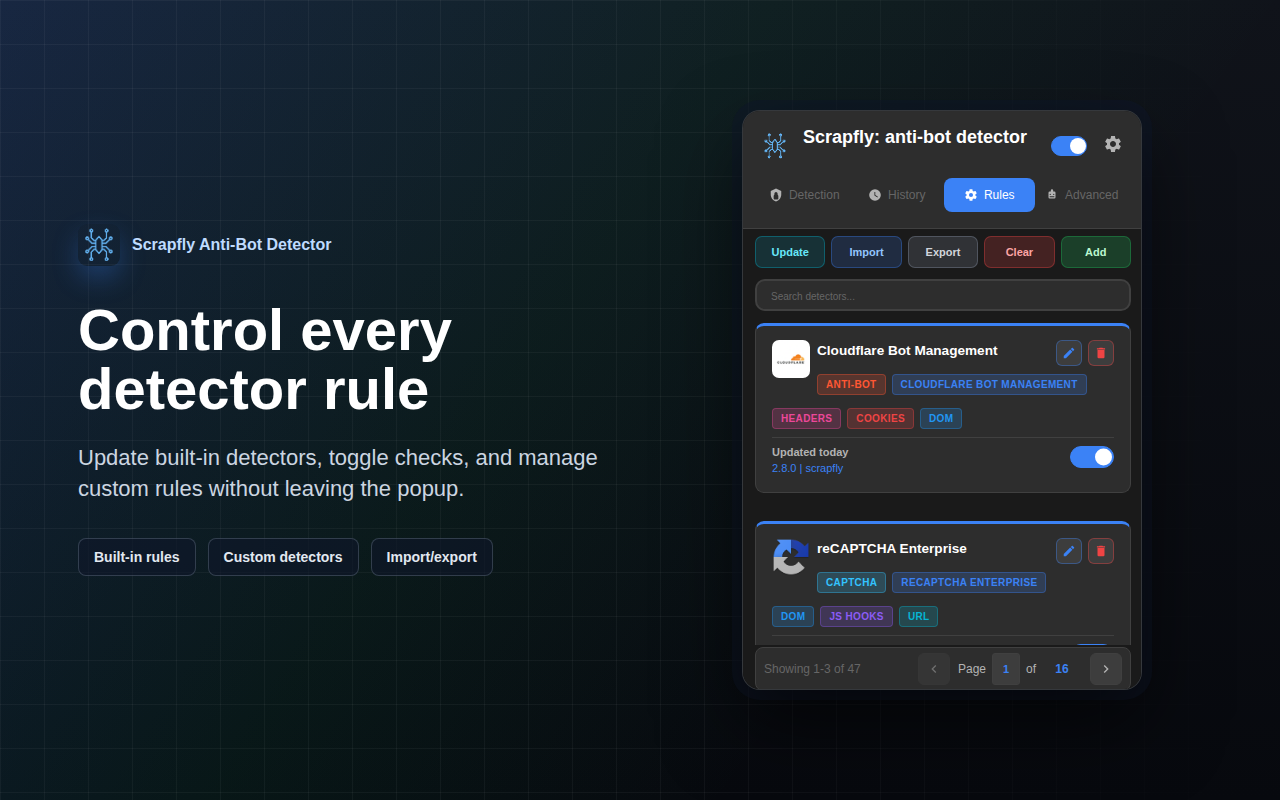Click the Custom detectors pill
Viewport: 1280px width, 800px height.
click(x=283, y=557)
